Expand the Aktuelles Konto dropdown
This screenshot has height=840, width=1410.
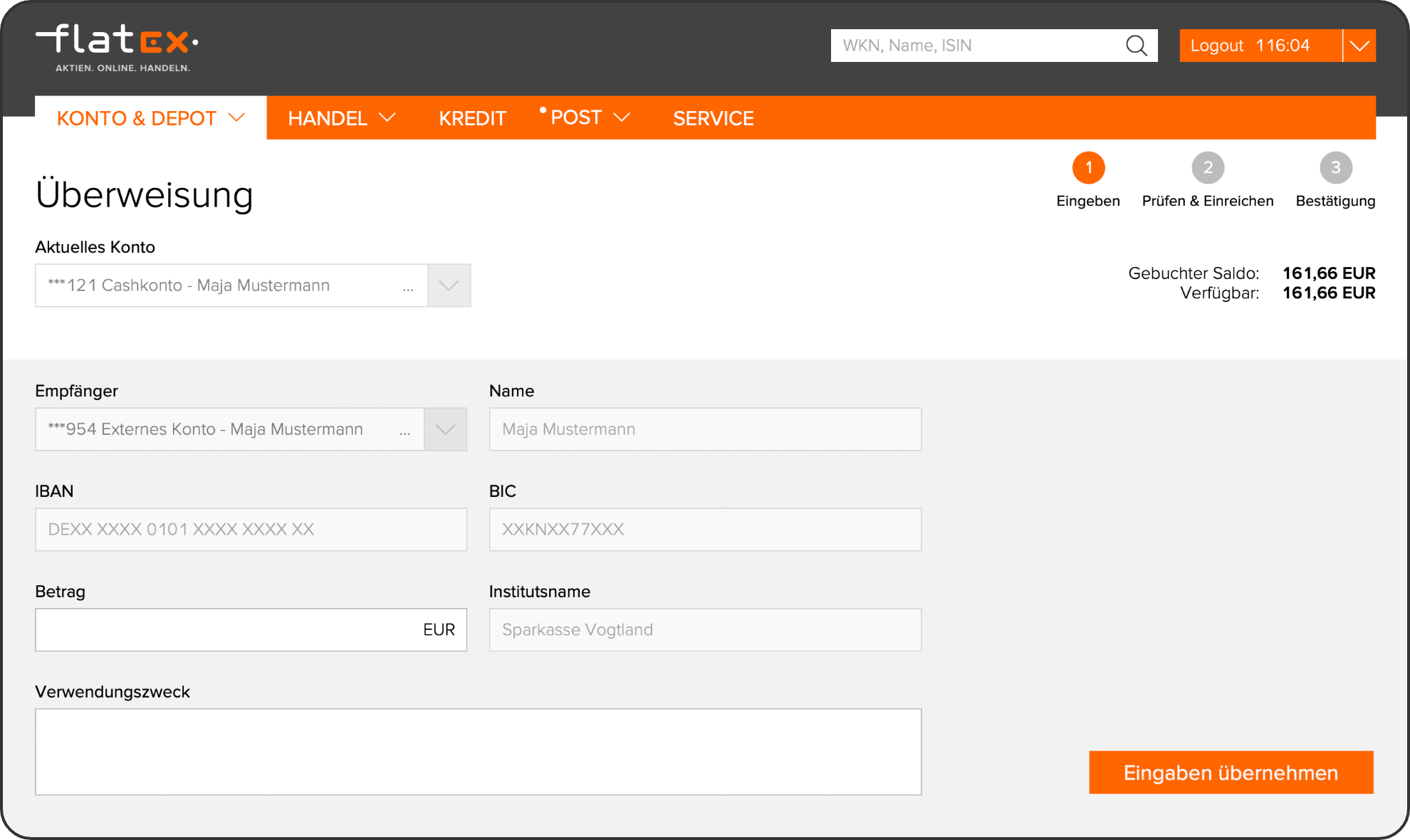point(449,285)
